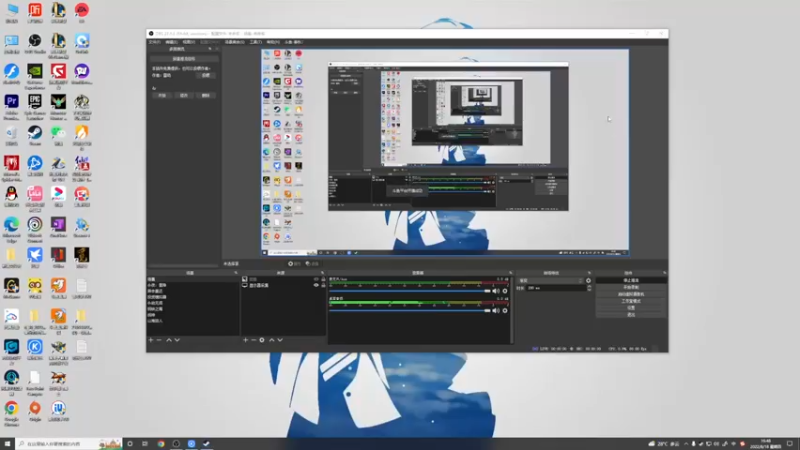Open the EA desktop shortcut
The width and height of the screenshot is (800, 450).
point(82,13)
